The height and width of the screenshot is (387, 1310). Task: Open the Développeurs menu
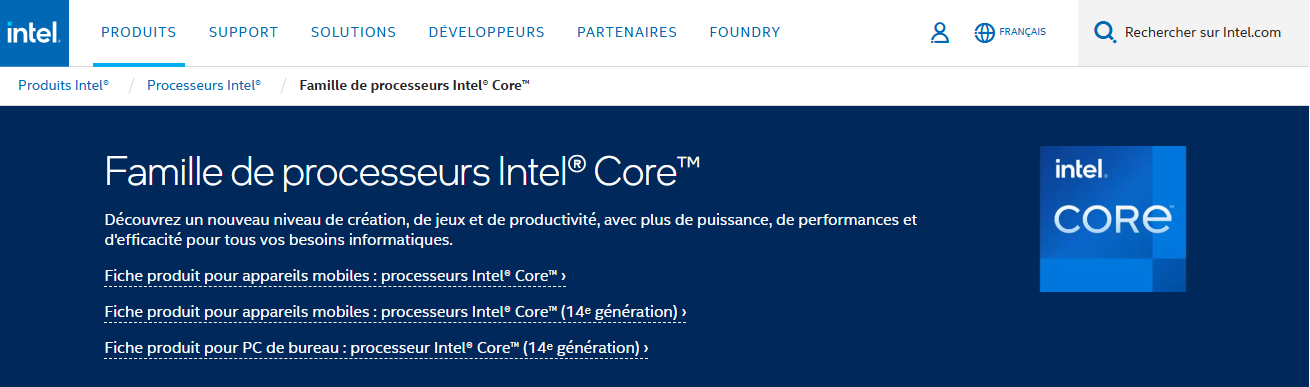click(486, 33)
